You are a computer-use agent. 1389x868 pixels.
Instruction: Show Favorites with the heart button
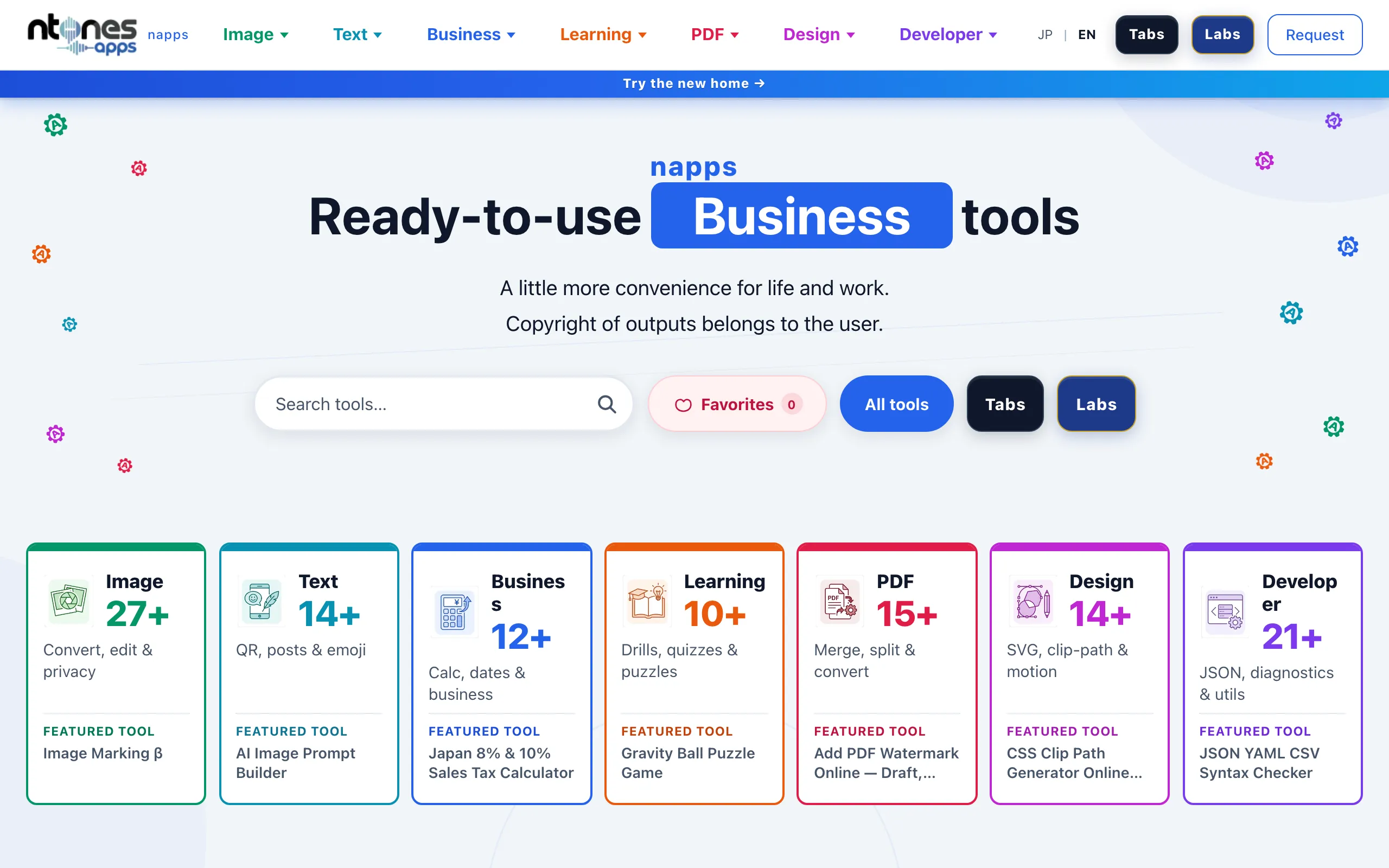coord(737,404)
